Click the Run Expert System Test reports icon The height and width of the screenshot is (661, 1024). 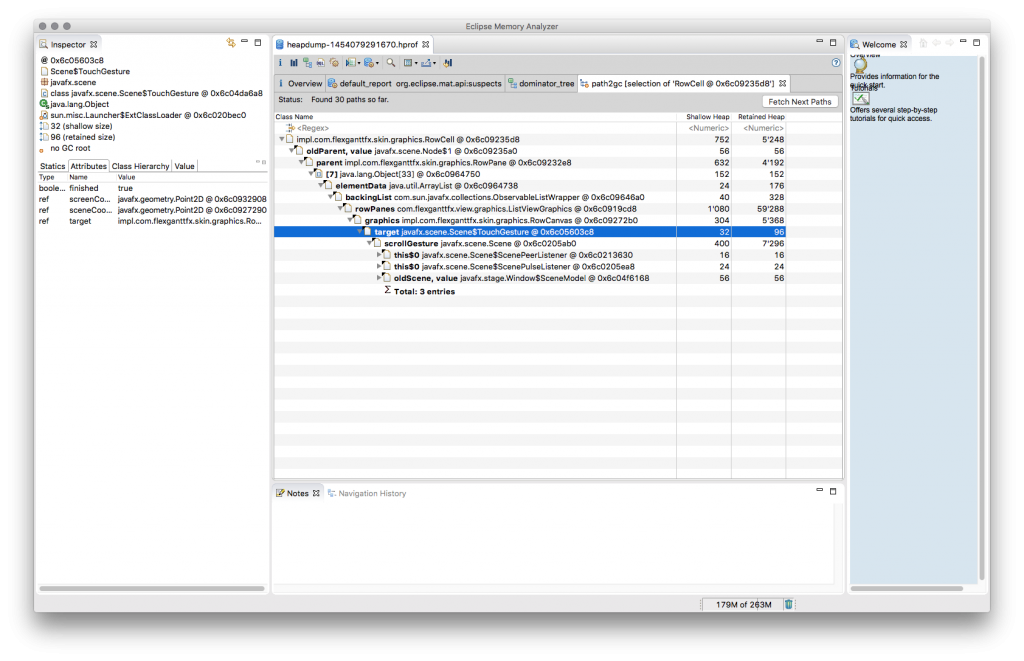pos(350,63)
